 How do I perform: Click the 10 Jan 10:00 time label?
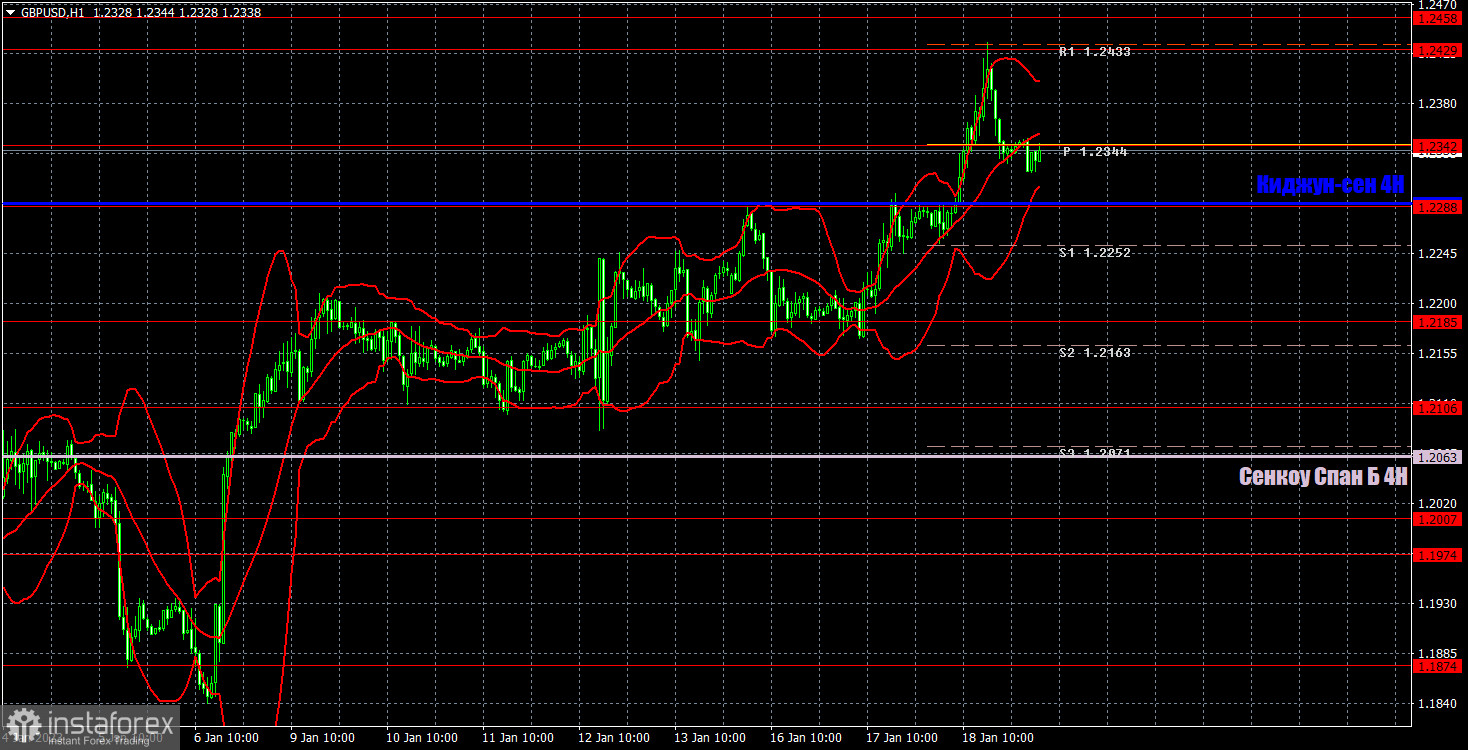[420, 738]
